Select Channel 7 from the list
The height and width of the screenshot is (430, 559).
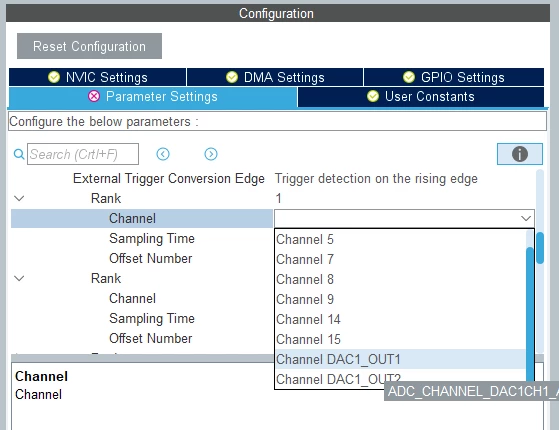pyautogui.click(x=400, y=259)
